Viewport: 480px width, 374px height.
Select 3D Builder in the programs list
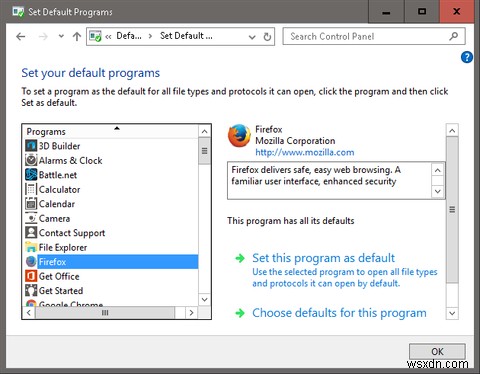(x=59, y=146)
